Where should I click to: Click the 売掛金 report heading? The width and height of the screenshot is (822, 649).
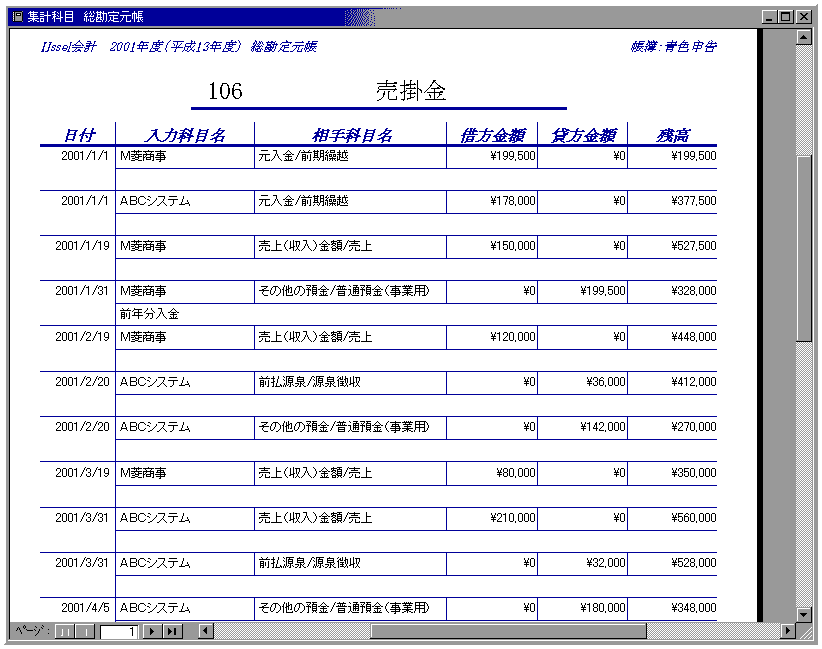pos(411,91)
